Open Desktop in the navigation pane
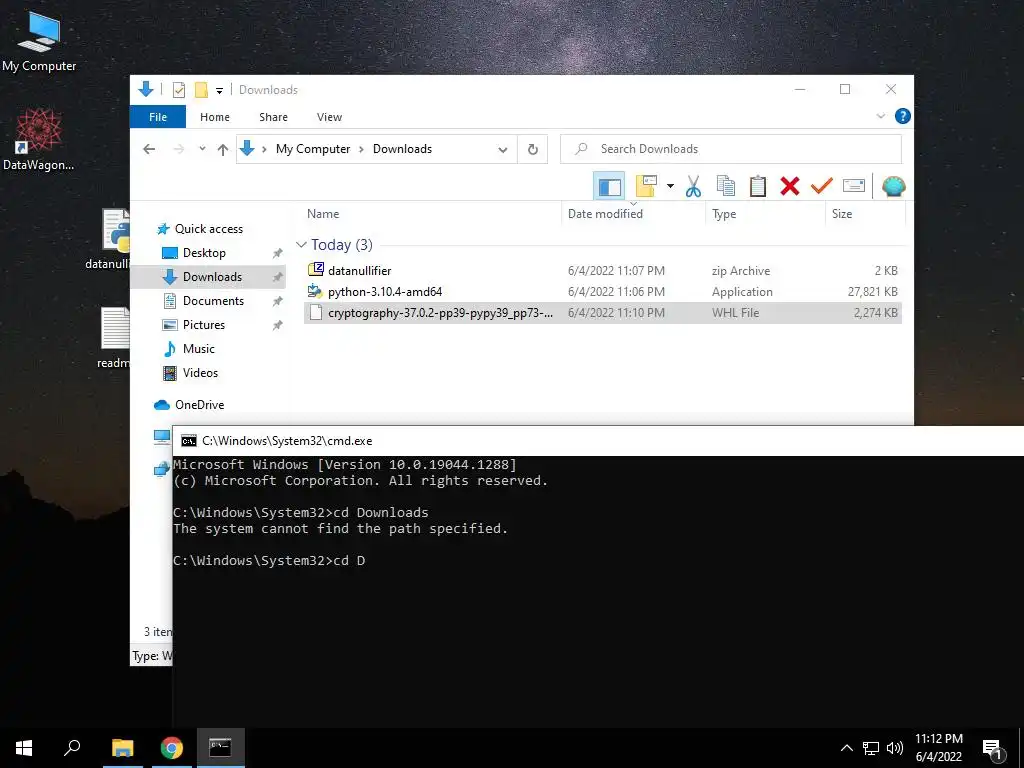Viewport: 1024px width, 768px height. pyautogui.click(x=204, y=253)
